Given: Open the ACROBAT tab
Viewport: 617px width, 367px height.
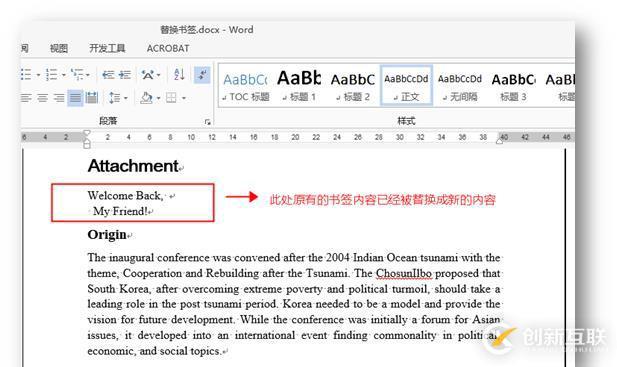Looking at the screenshot, I should pos(168,48).
